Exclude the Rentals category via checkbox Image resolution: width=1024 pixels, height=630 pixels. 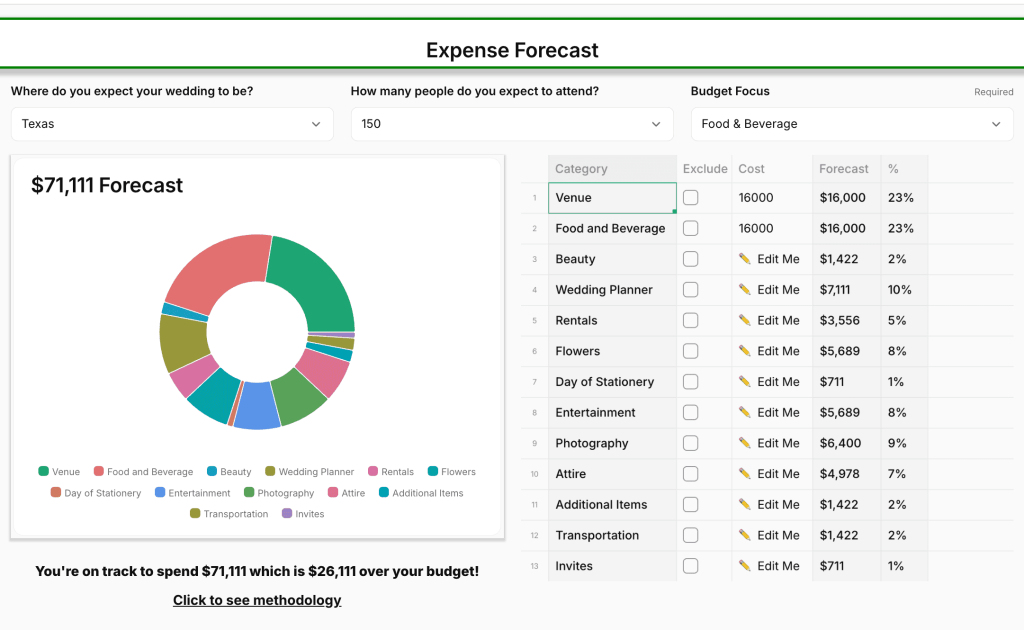(690, 320)
